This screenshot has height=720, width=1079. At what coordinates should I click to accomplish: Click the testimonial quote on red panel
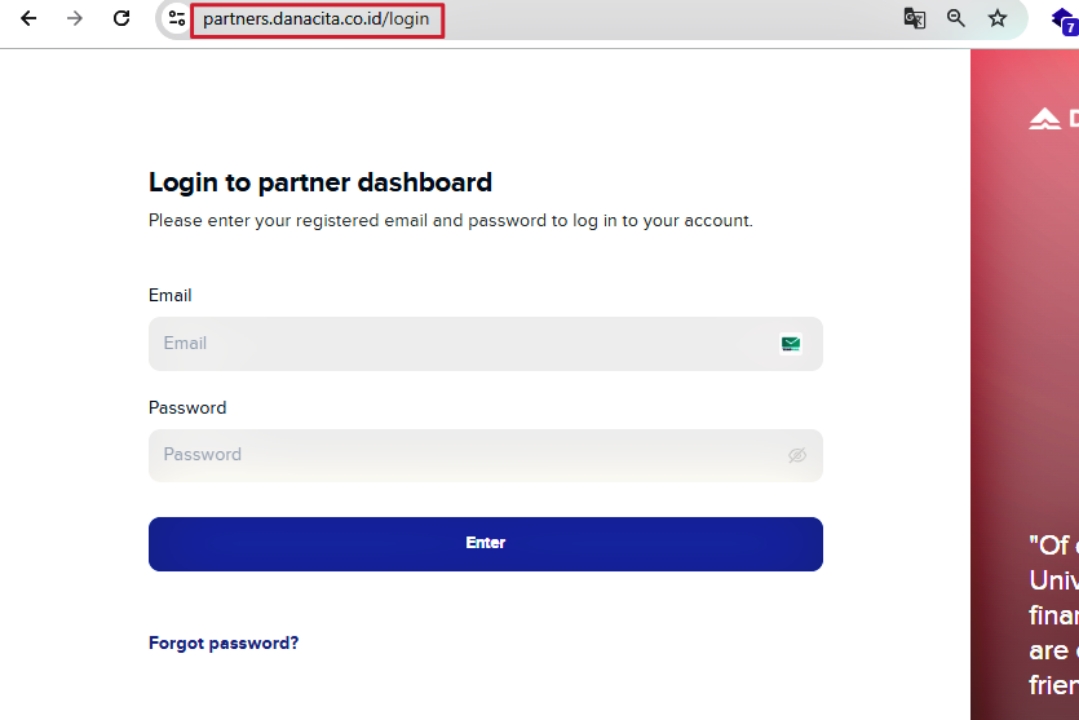[x=1053, y=615]
